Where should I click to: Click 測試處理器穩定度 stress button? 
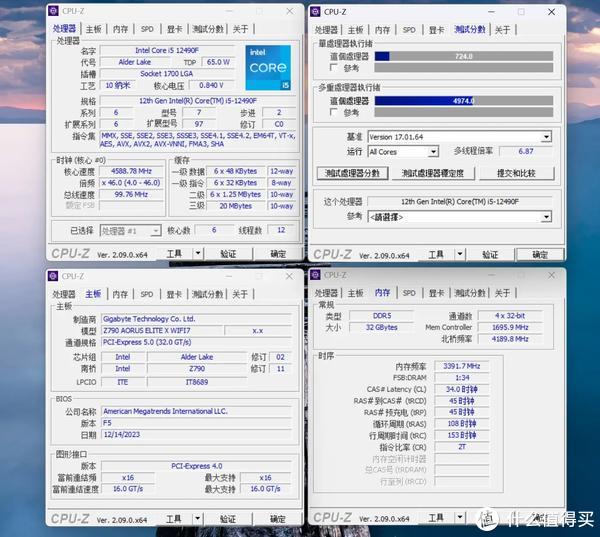tap(433, 173)
